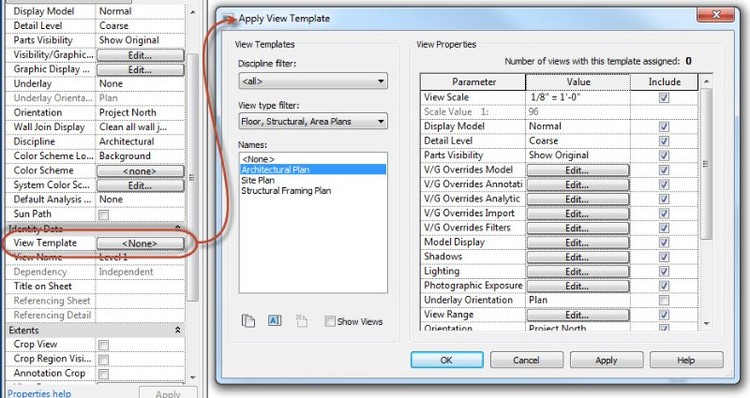Viewport: 750px width, 398px height.
Task: Click the View Properties scrollbar down arrow
Action: (706, 324)
